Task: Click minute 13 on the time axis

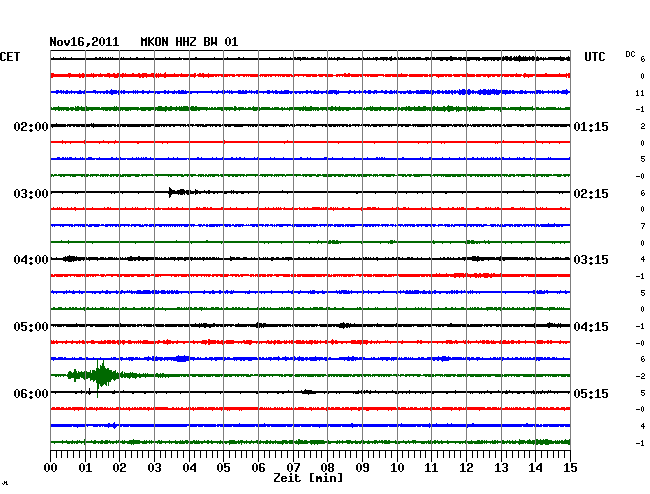Action: [x=501, y=468]
